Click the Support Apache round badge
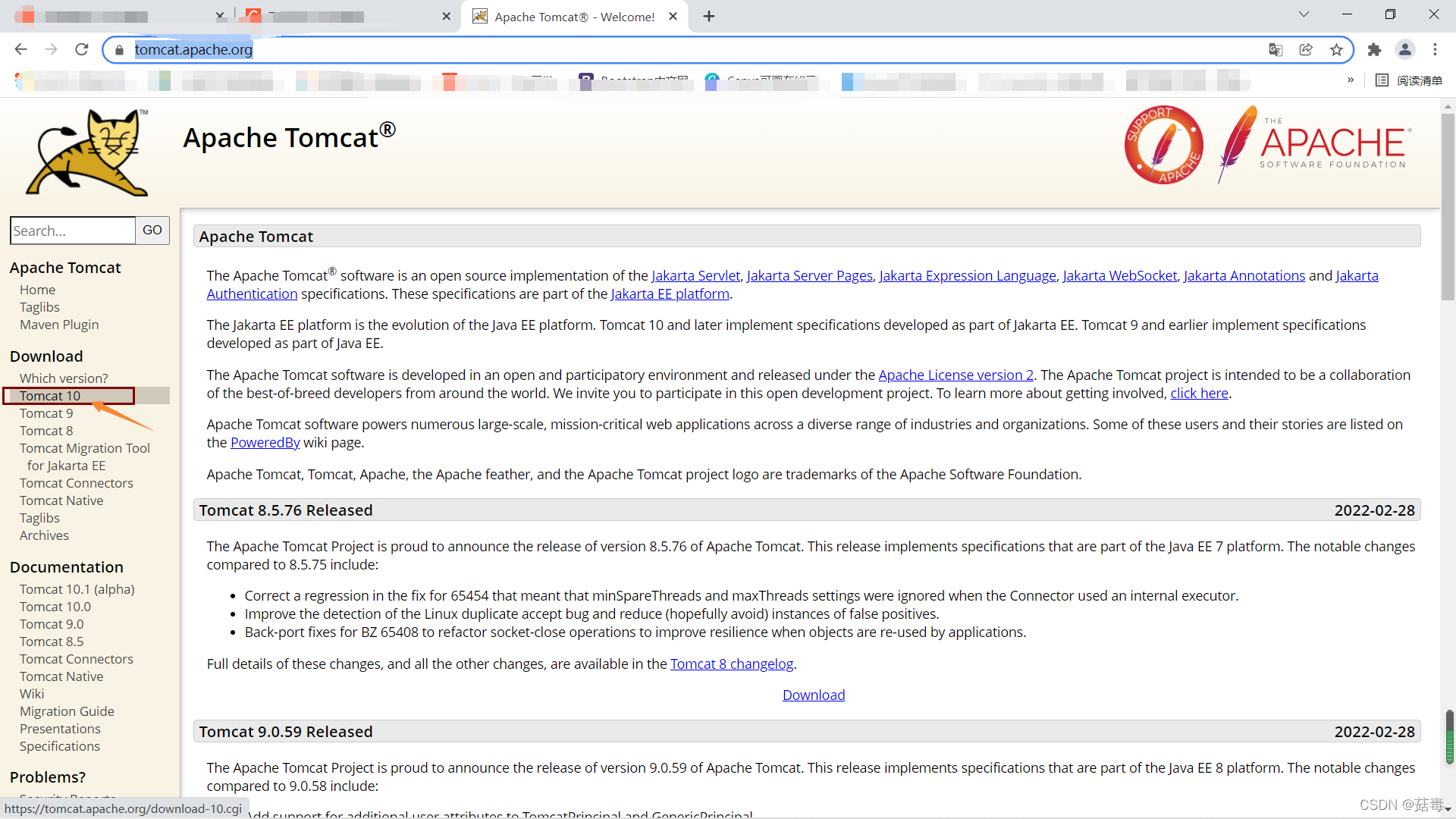This screenshot has width=1456, height=819. coord(1163,144)
